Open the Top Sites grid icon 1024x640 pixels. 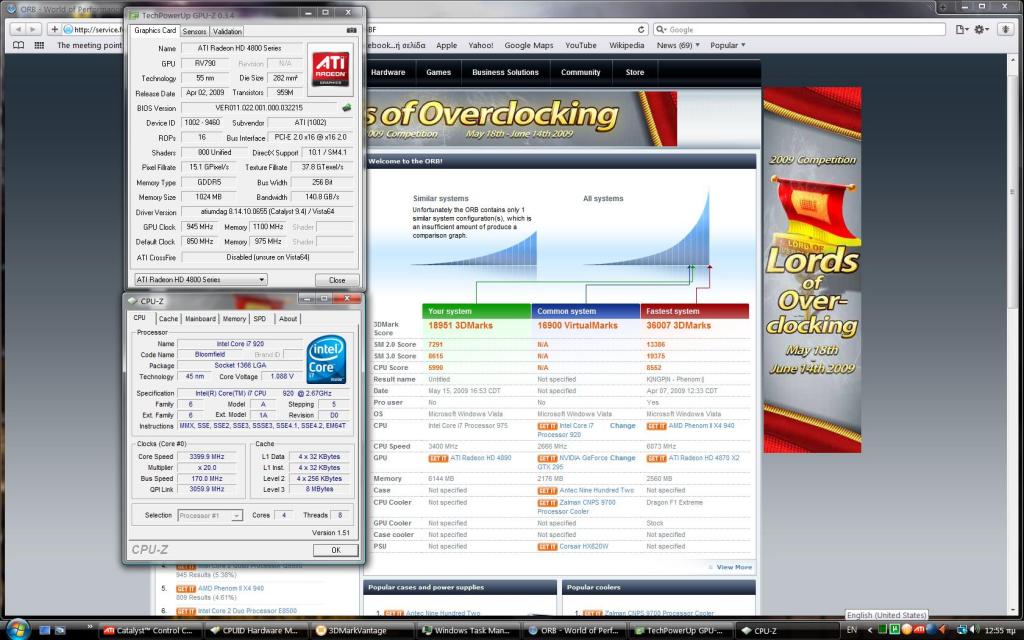[x=39, y=45]
